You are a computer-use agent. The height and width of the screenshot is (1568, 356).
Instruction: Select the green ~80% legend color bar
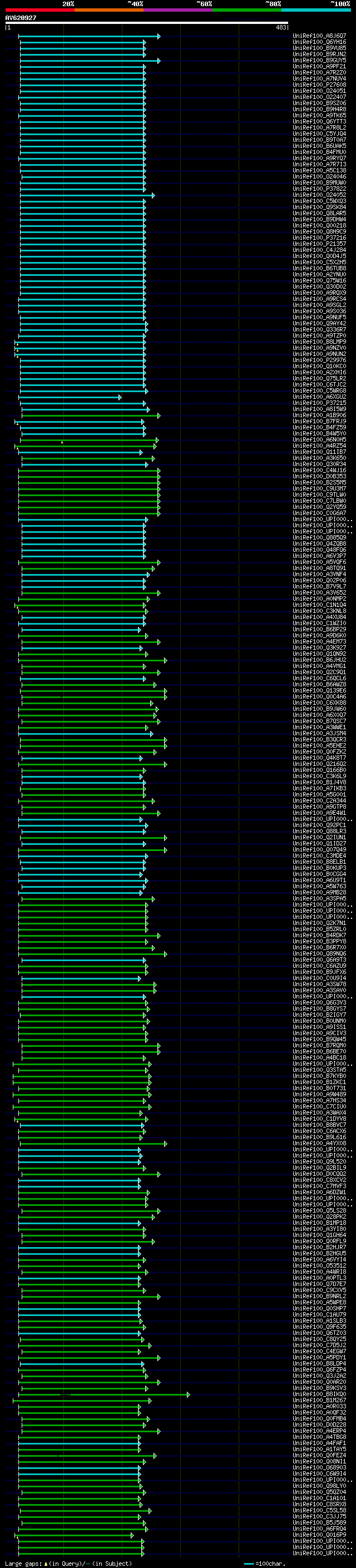[247, 10]
